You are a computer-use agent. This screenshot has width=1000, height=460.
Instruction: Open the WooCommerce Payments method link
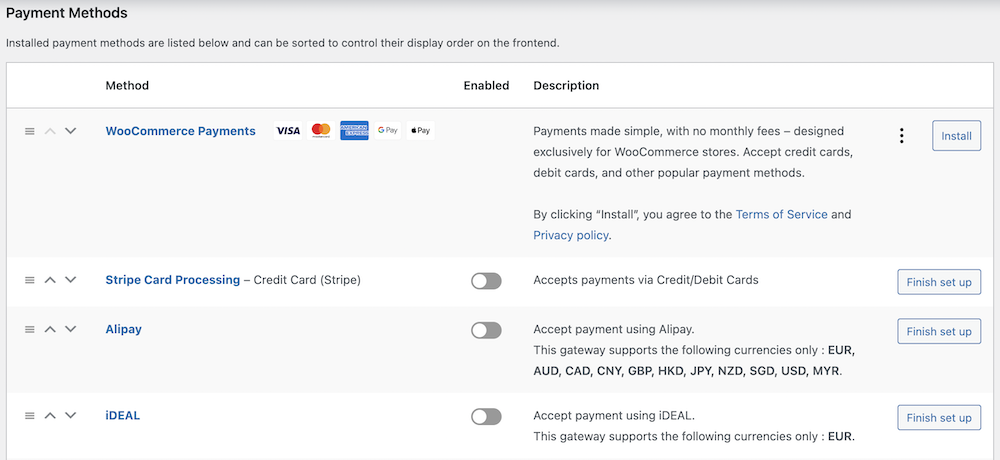[x=180, y=131]
